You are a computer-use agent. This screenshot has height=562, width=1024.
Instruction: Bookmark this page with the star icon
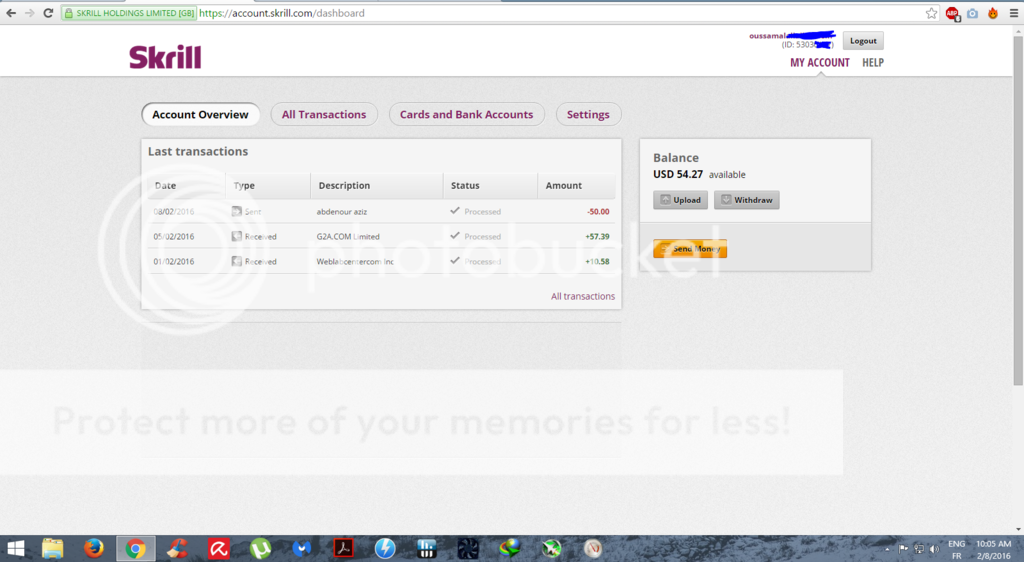[931, 13]
